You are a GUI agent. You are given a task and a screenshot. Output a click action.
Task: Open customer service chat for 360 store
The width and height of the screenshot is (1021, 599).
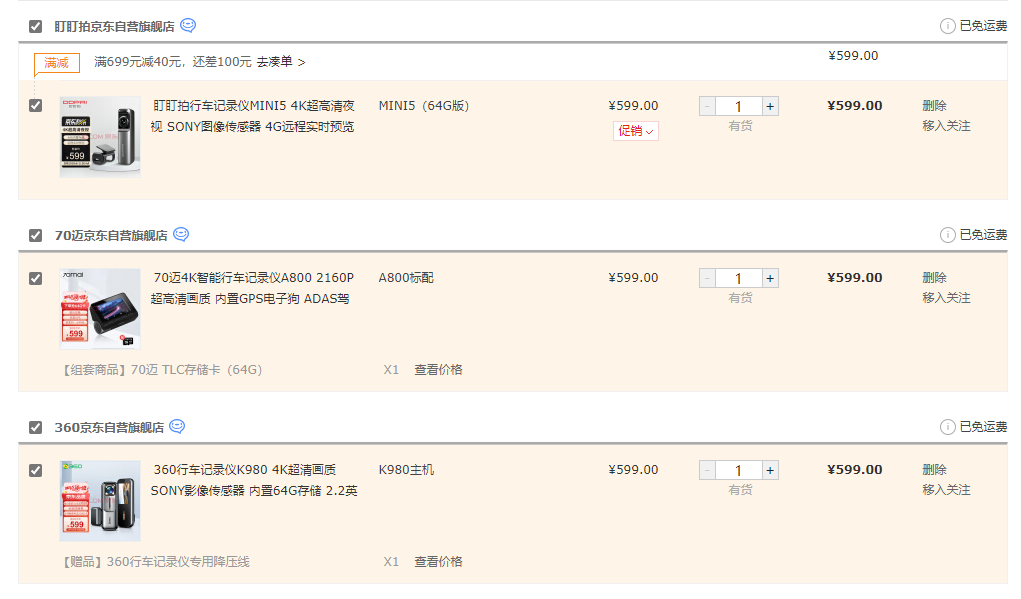pyautogui.click(x=175, y=425)
